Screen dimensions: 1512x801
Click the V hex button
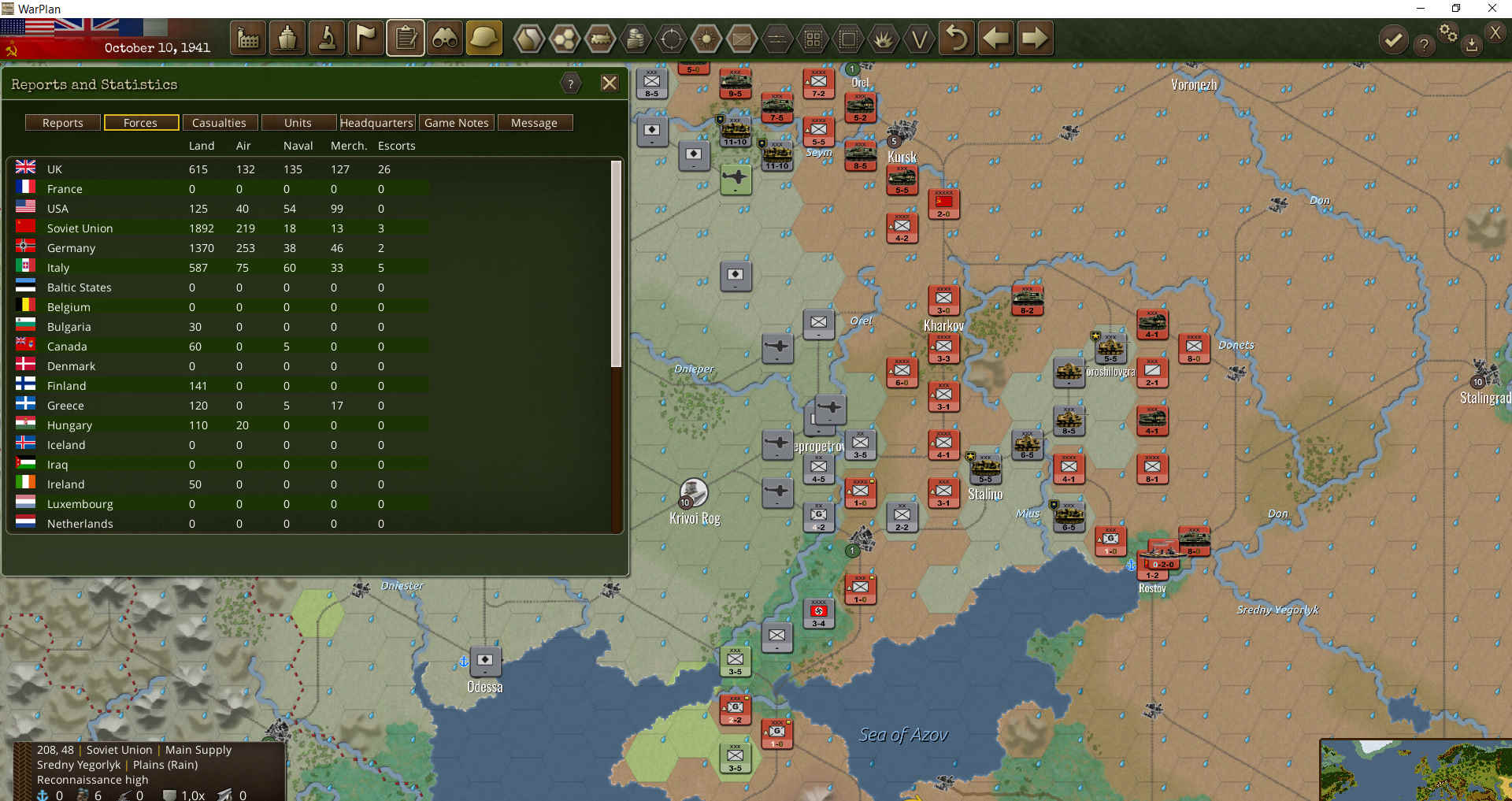point(919,38)
